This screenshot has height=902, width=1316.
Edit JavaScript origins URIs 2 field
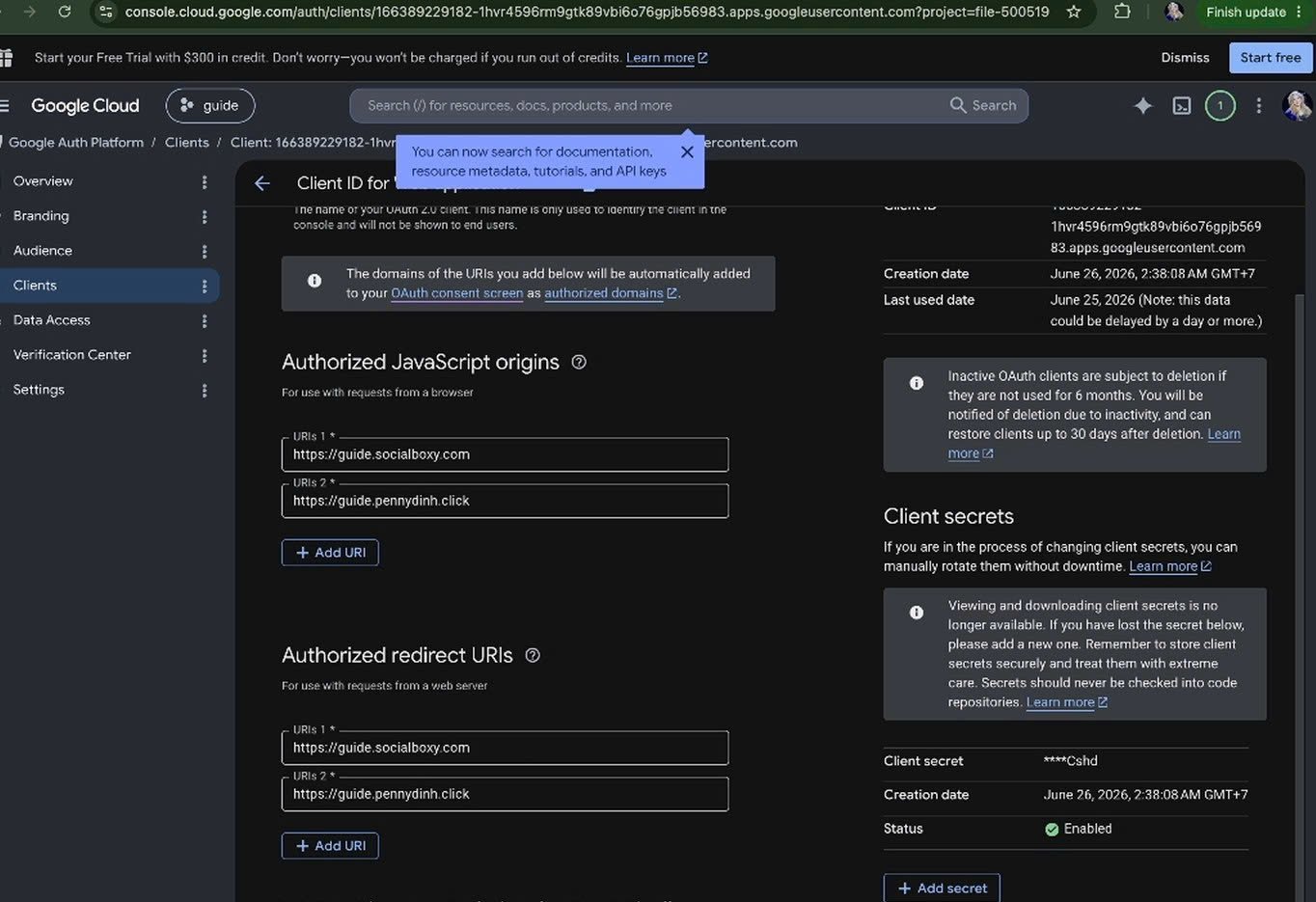tap(505, 501)
